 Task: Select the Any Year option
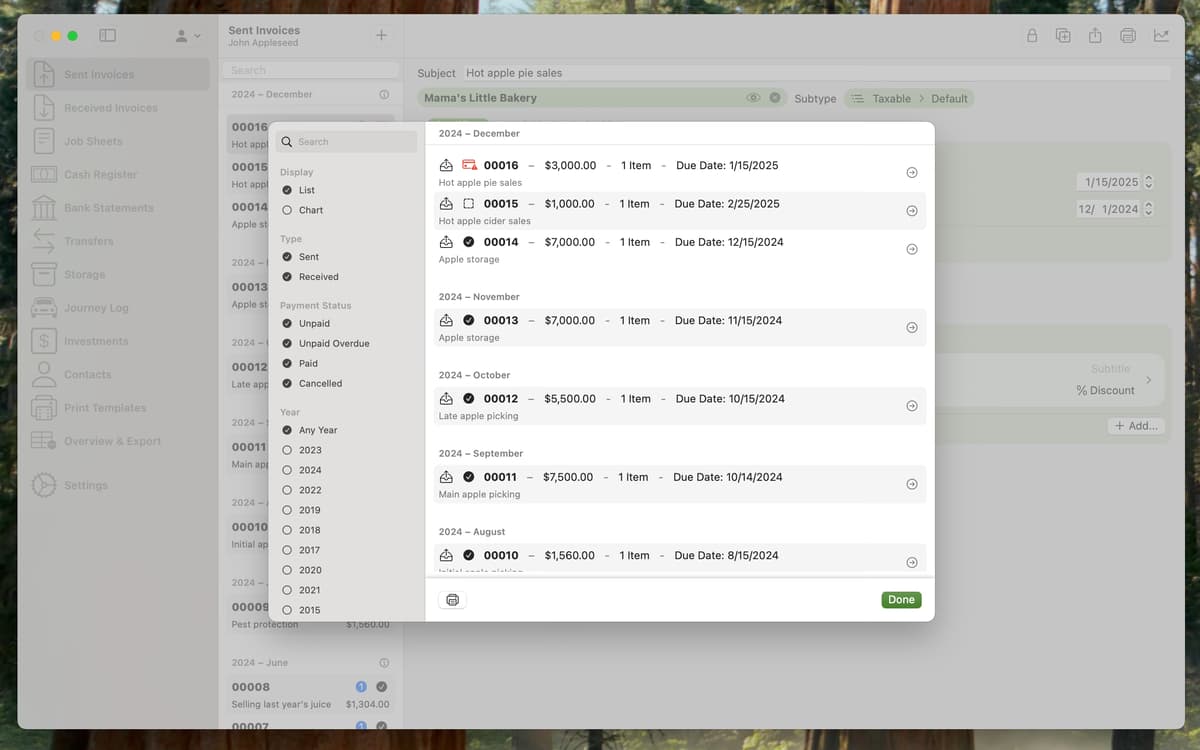(x=288, y=430)
